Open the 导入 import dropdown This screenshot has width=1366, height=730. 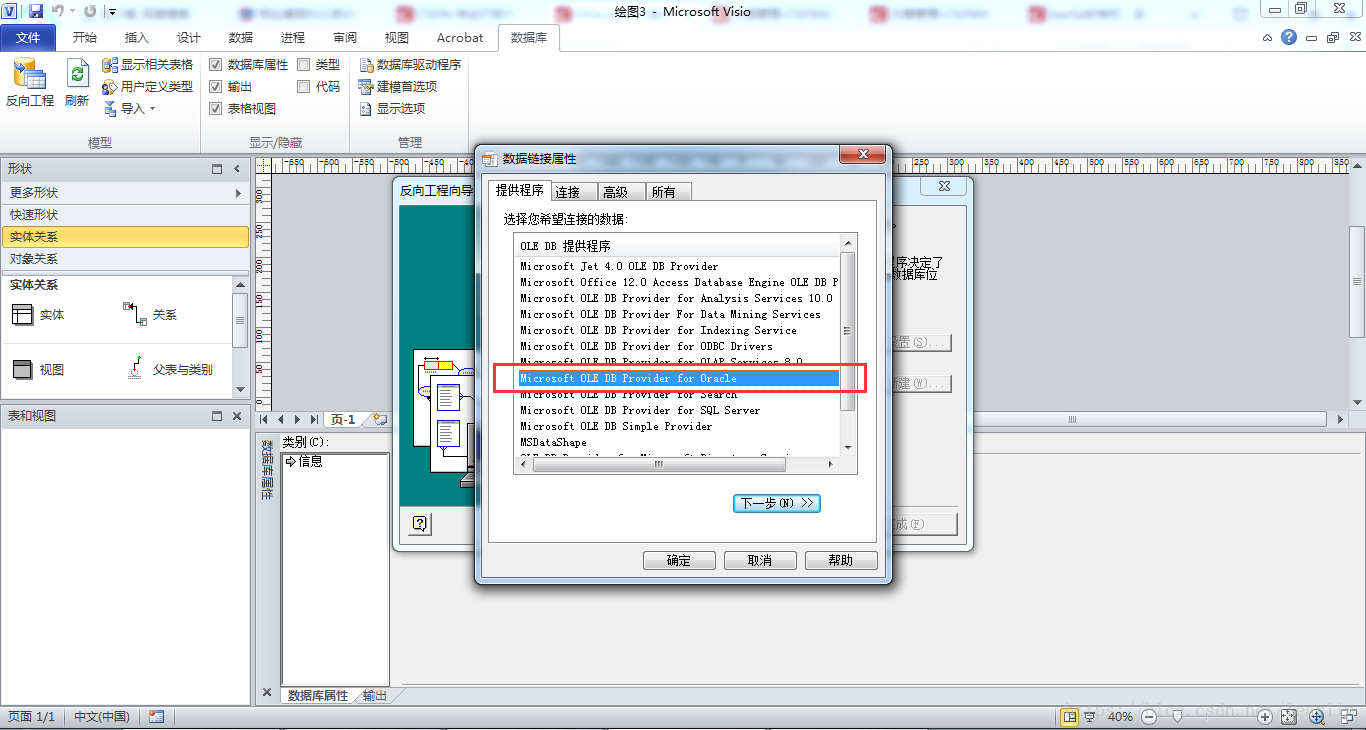coord(130,108)
